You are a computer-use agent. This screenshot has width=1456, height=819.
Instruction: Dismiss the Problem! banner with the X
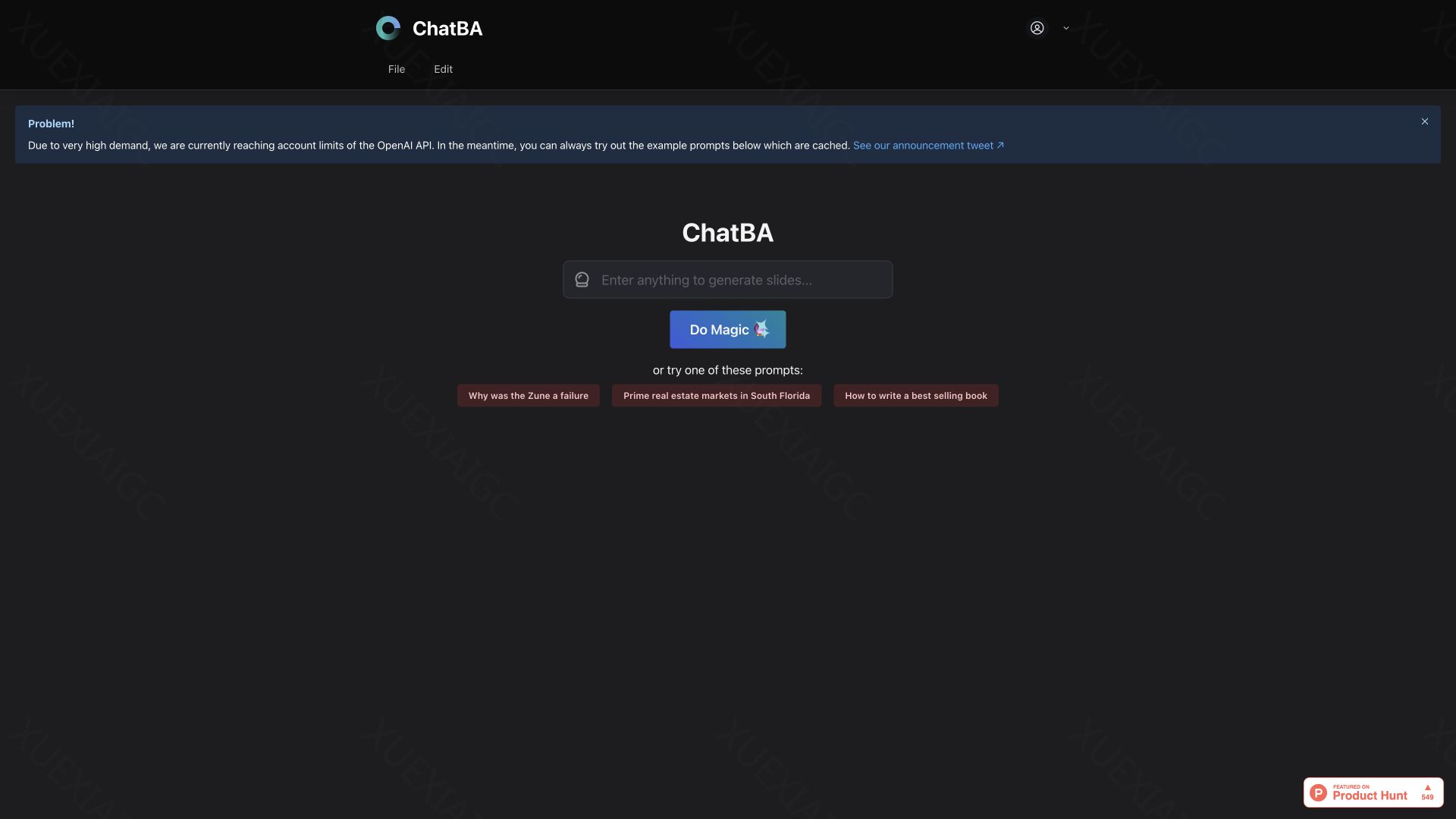point(1424,121)
